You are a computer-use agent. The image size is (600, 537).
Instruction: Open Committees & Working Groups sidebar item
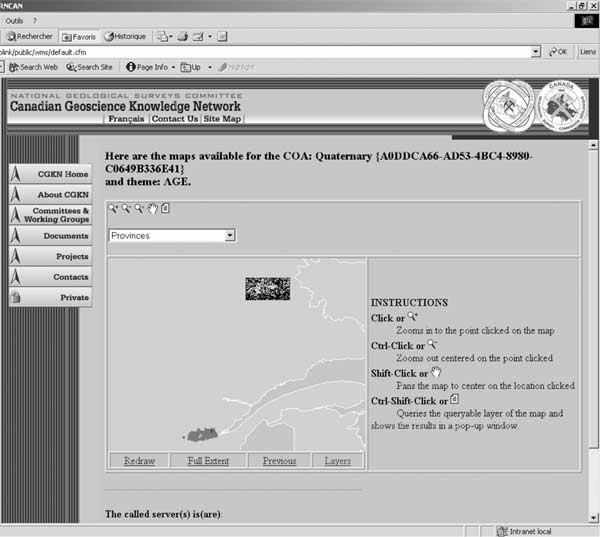[x=55, y=215]
